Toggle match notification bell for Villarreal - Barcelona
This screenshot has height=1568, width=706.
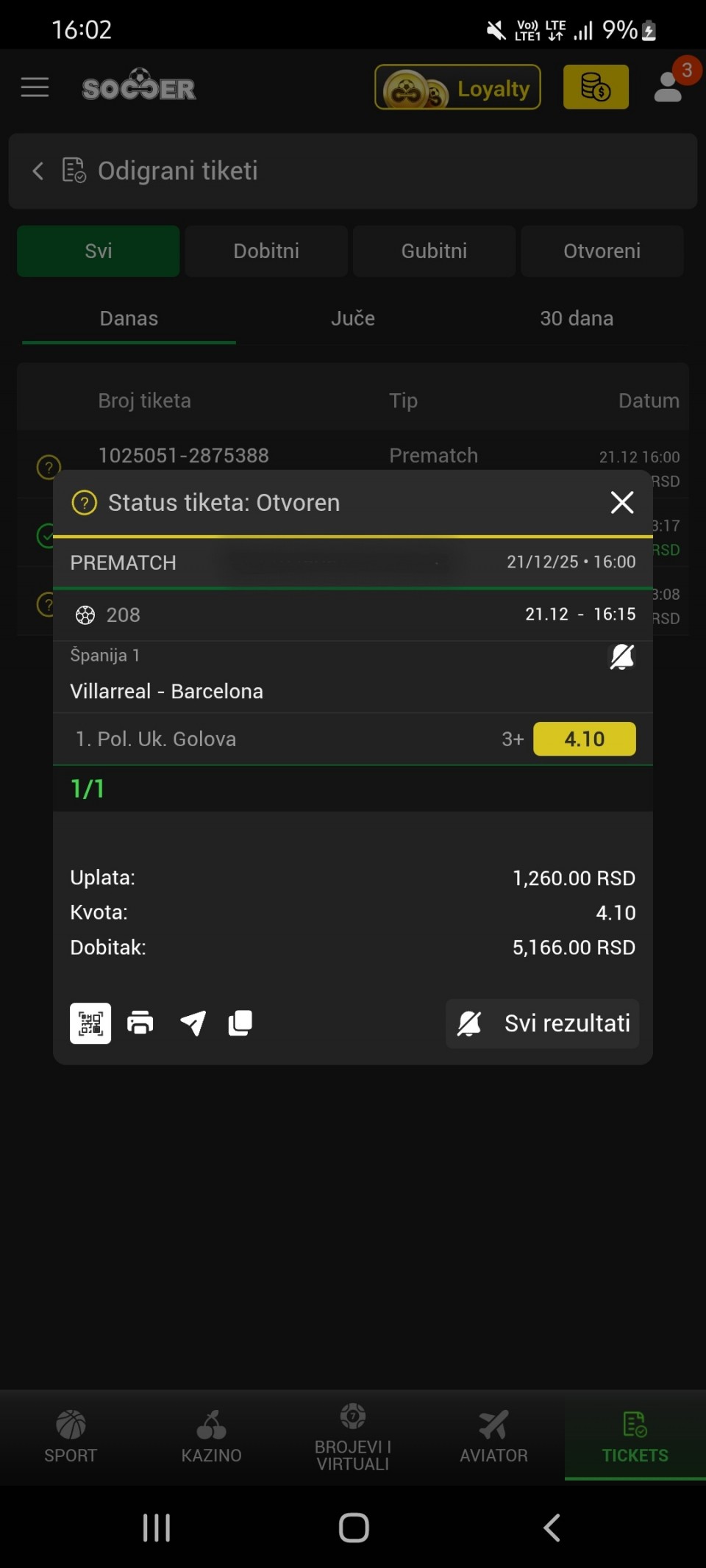click(x=621, y=656)
